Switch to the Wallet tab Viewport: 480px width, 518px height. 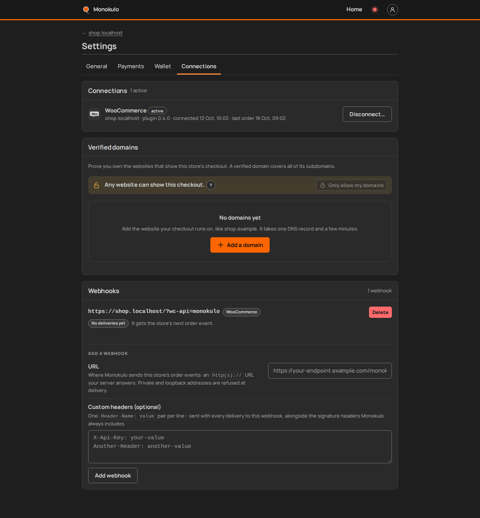coord(162,66)
